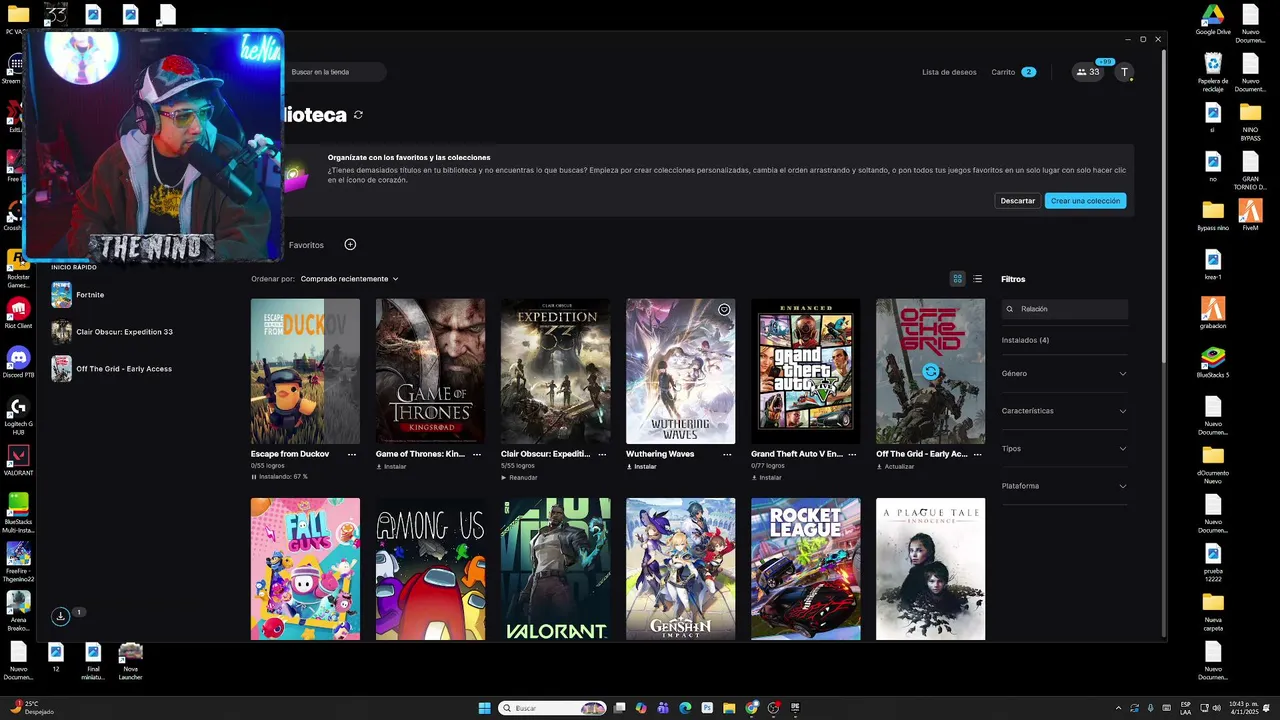Screen dimensions: 1280x720
Task: Open the sort order dropdown Comprado recientemente
Action: click(349, 279)
